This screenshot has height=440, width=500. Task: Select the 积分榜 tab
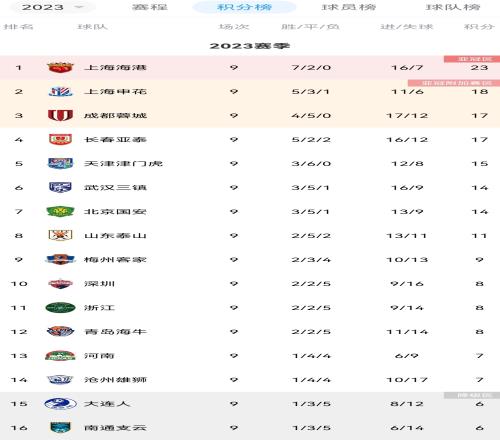point(244,7)
